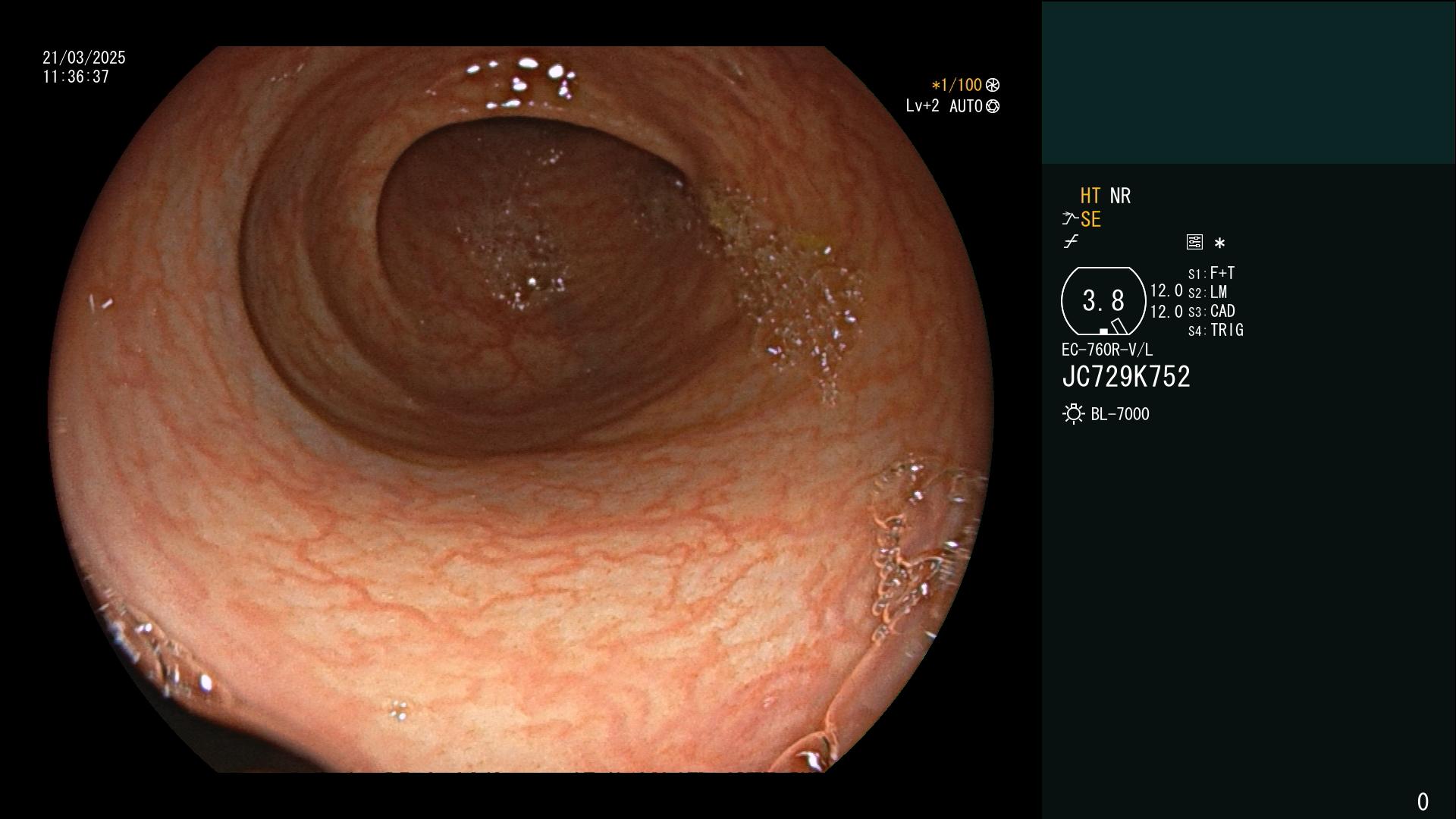Screen dimensions: 1456x819
Task: Click the lower 12.0 value
Action: (1166, 312)
